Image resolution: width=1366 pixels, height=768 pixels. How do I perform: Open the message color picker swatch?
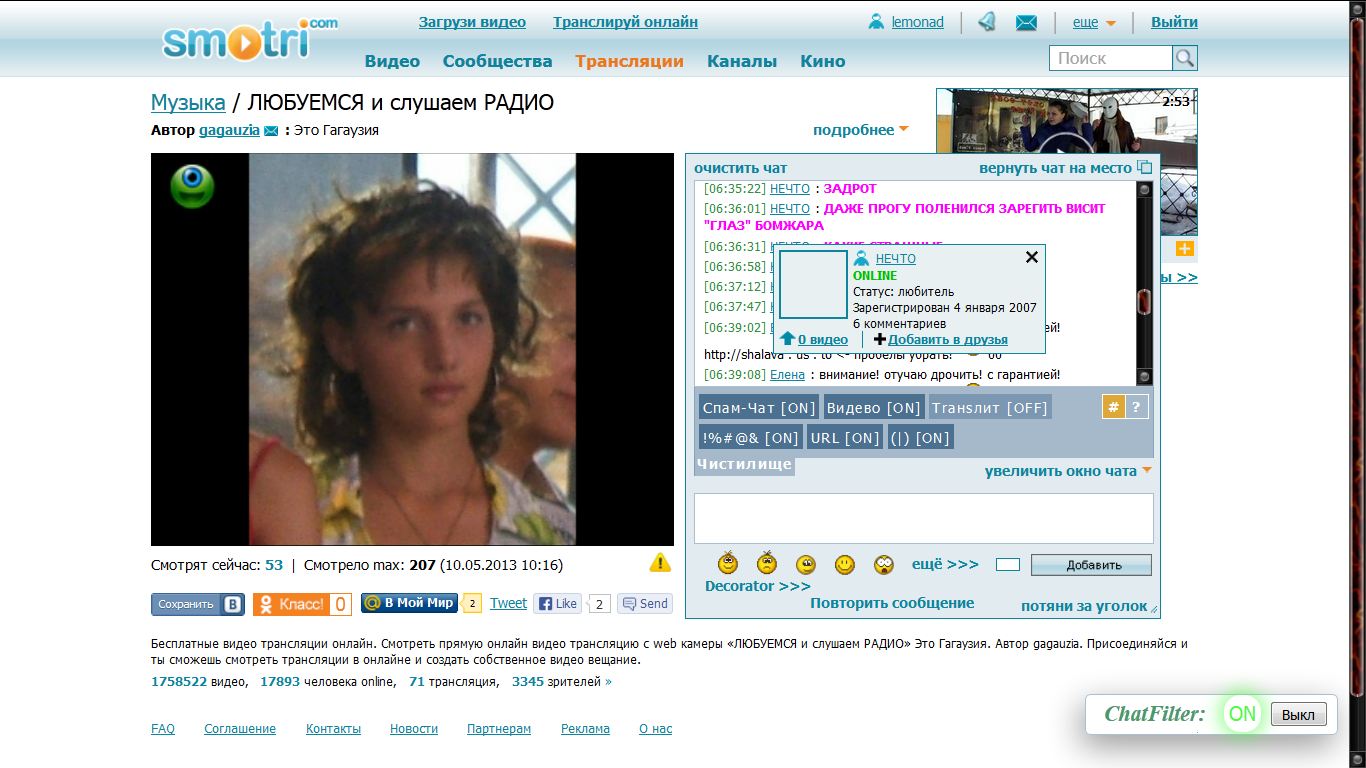point(1008,565)
